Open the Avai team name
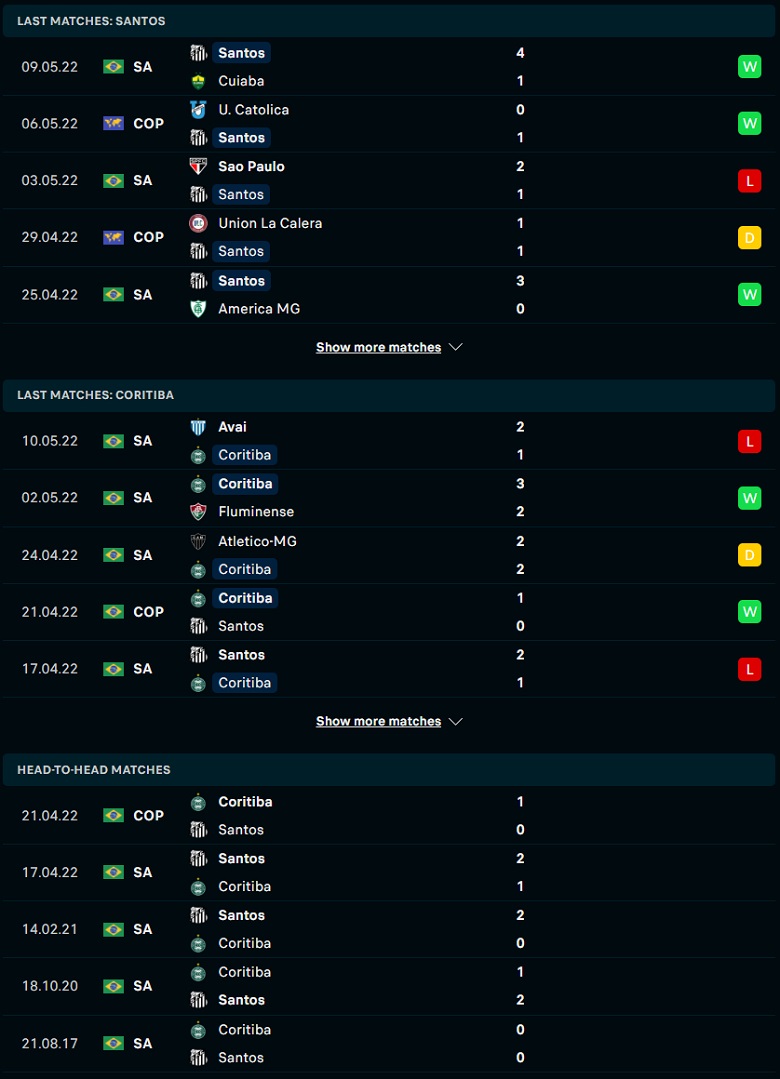This screenshot has width=780, height=1079. [x=232, y=427]
